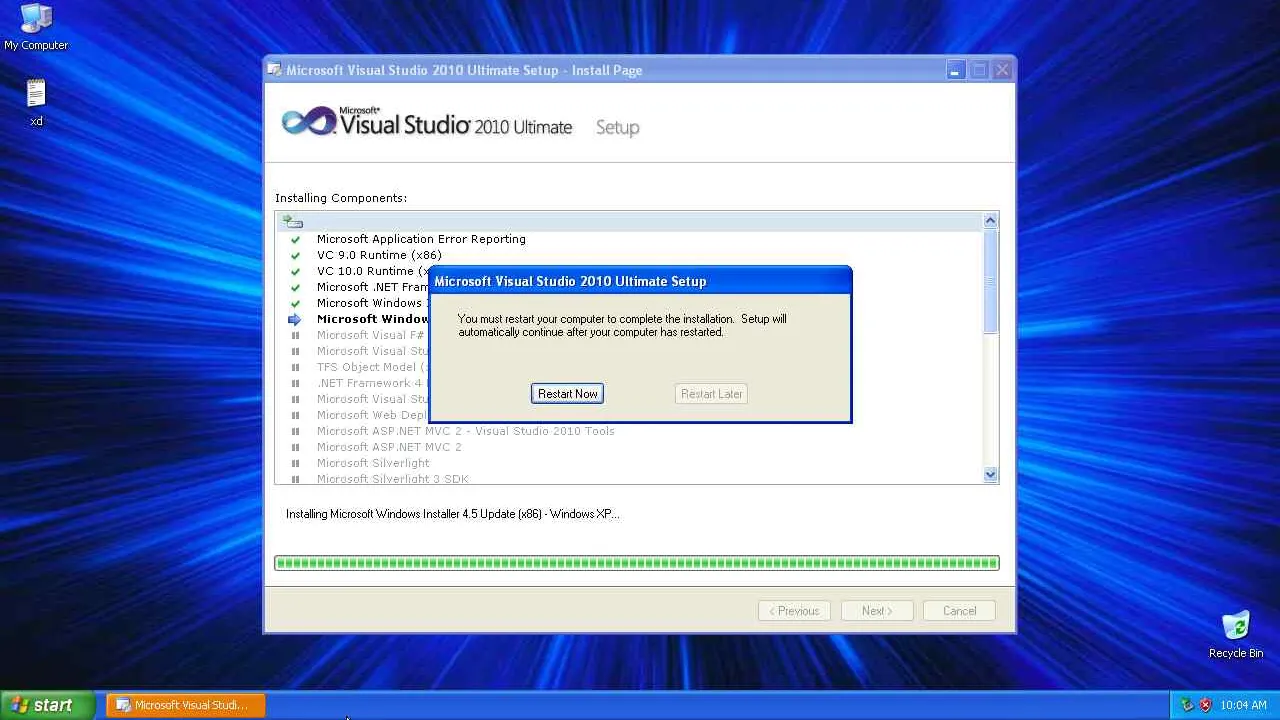
Task: Click the 'Installing Microsoft Windows Installer 4.5 Update' status text
Action: [452, 514]
